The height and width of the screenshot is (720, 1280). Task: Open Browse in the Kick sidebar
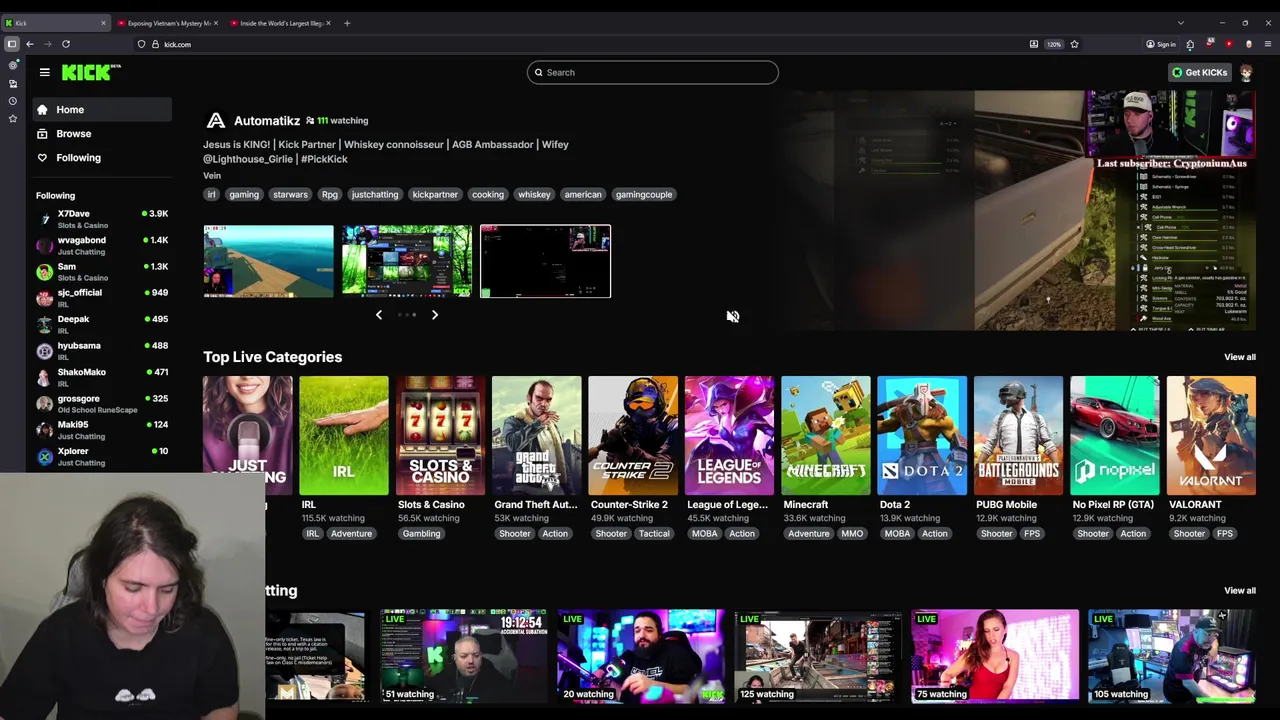[100, 133]
